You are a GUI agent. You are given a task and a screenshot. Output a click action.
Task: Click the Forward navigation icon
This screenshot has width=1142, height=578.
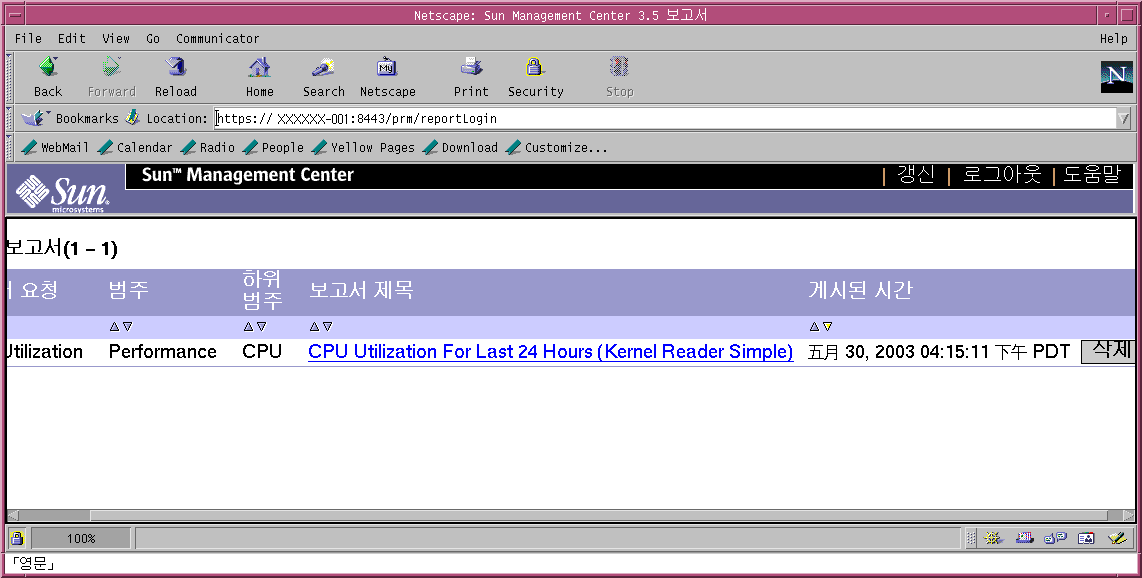pyautogui.click(x=111, y=76)
